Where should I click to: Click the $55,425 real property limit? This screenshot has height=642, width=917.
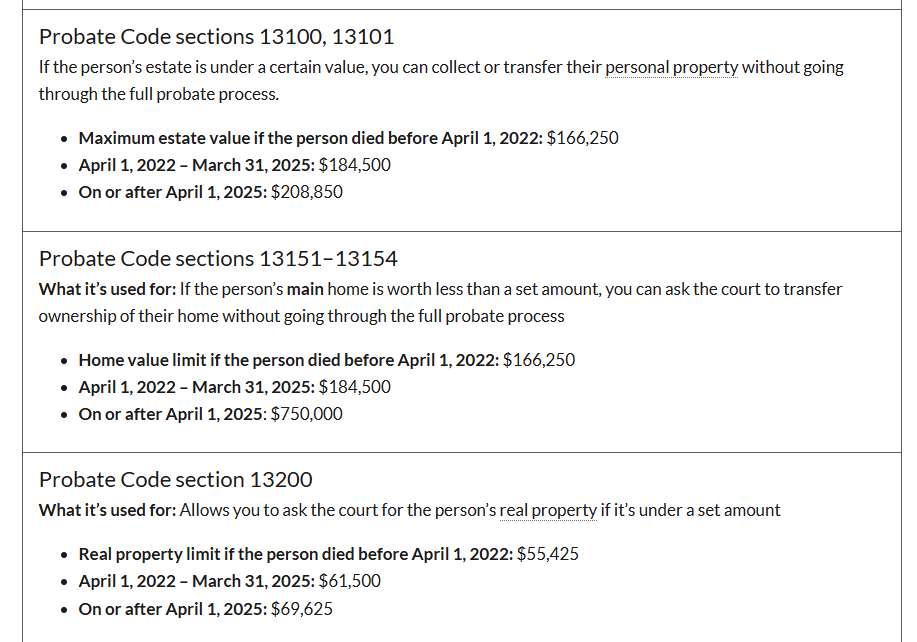[548, 554]
